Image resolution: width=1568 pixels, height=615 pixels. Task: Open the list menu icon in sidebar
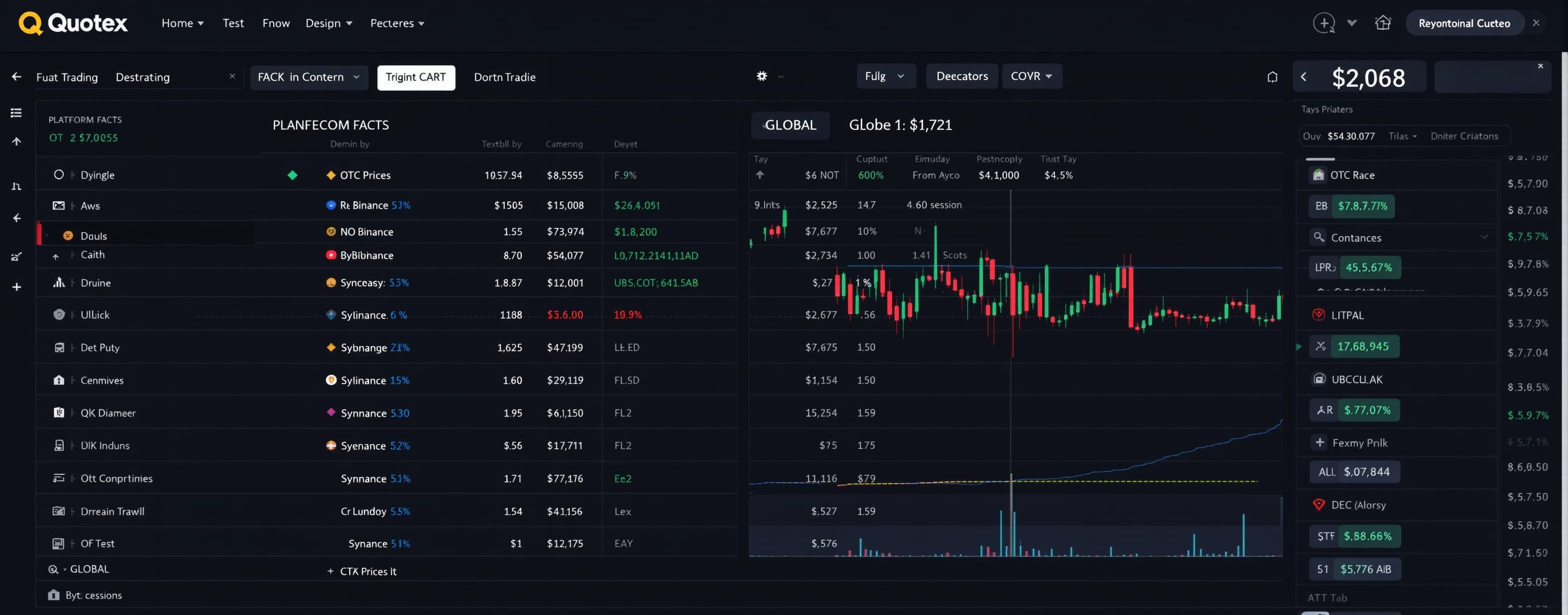tap(16, 112)
